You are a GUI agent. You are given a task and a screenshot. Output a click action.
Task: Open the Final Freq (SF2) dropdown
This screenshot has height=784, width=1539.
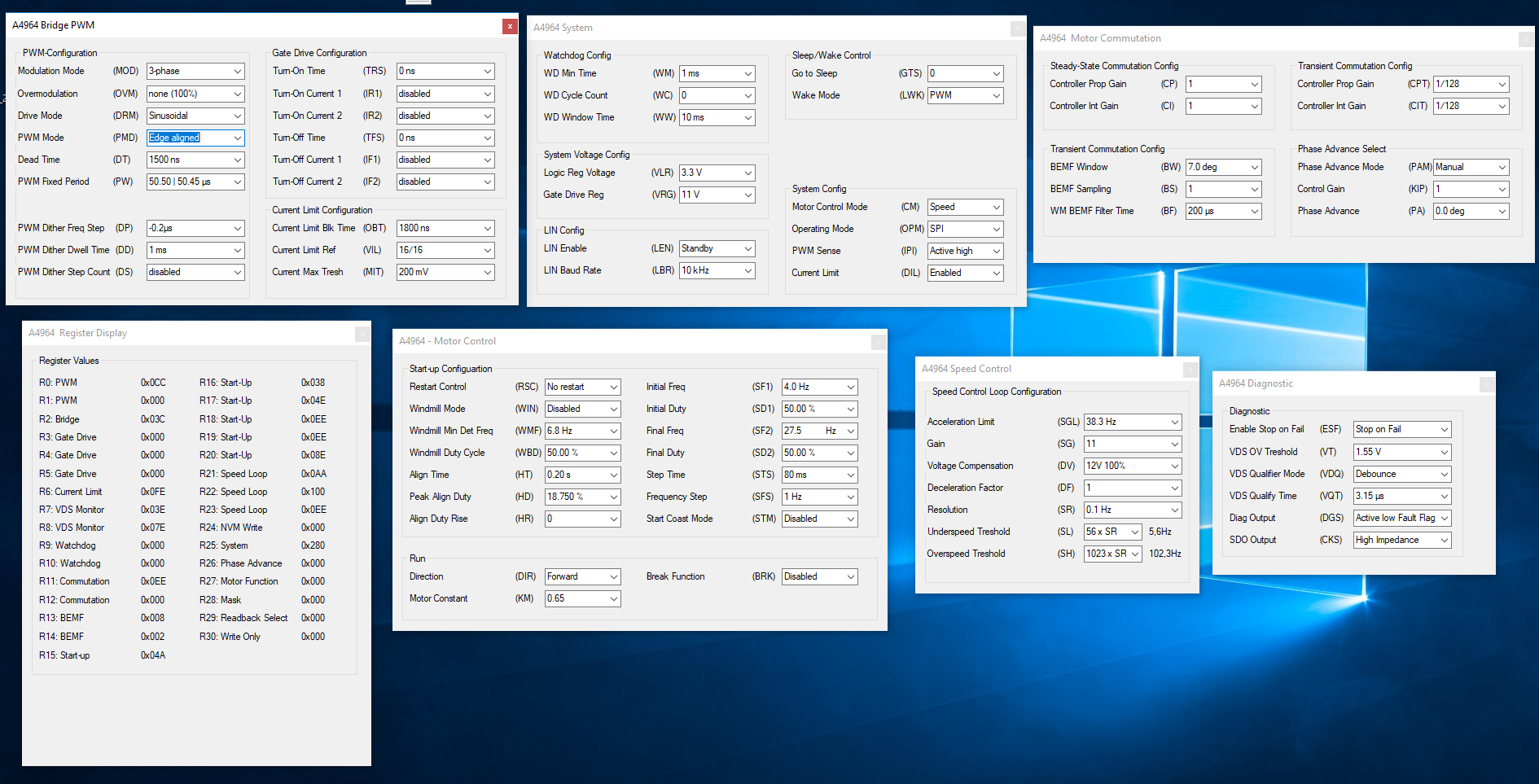tap(820, 431)
